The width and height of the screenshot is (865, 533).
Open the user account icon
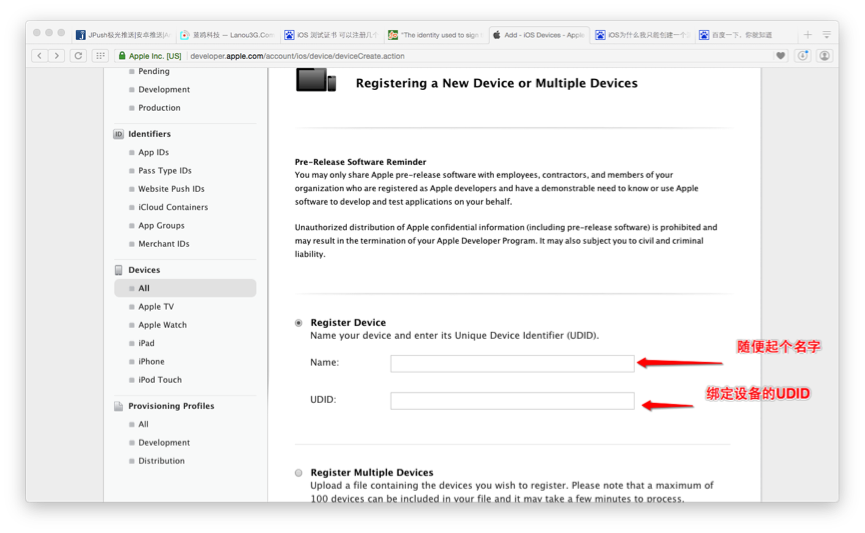coord(824,56)
